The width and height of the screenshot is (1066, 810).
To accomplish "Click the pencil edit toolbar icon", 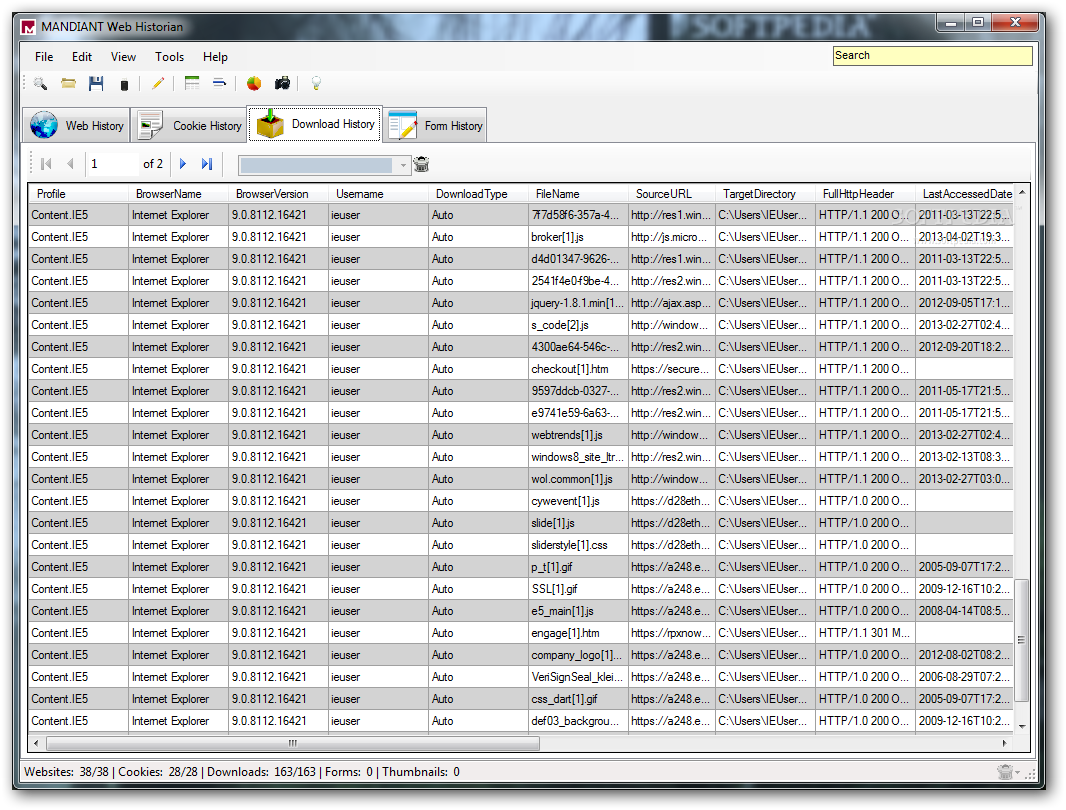I will 158,84.
